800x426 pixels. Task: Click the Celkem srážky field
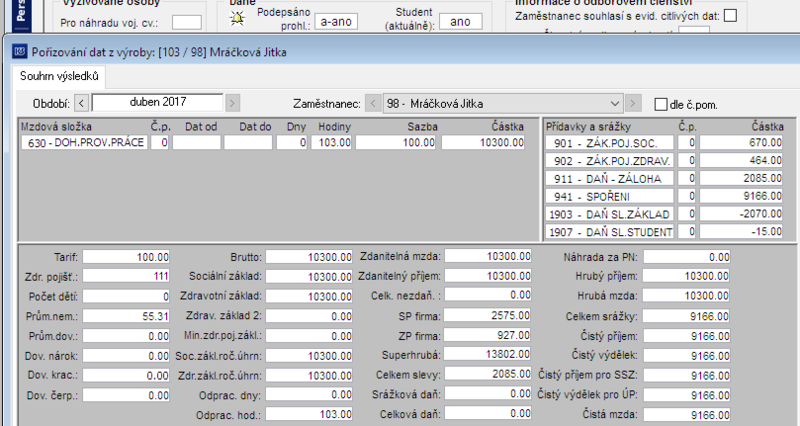pos(687,316)
